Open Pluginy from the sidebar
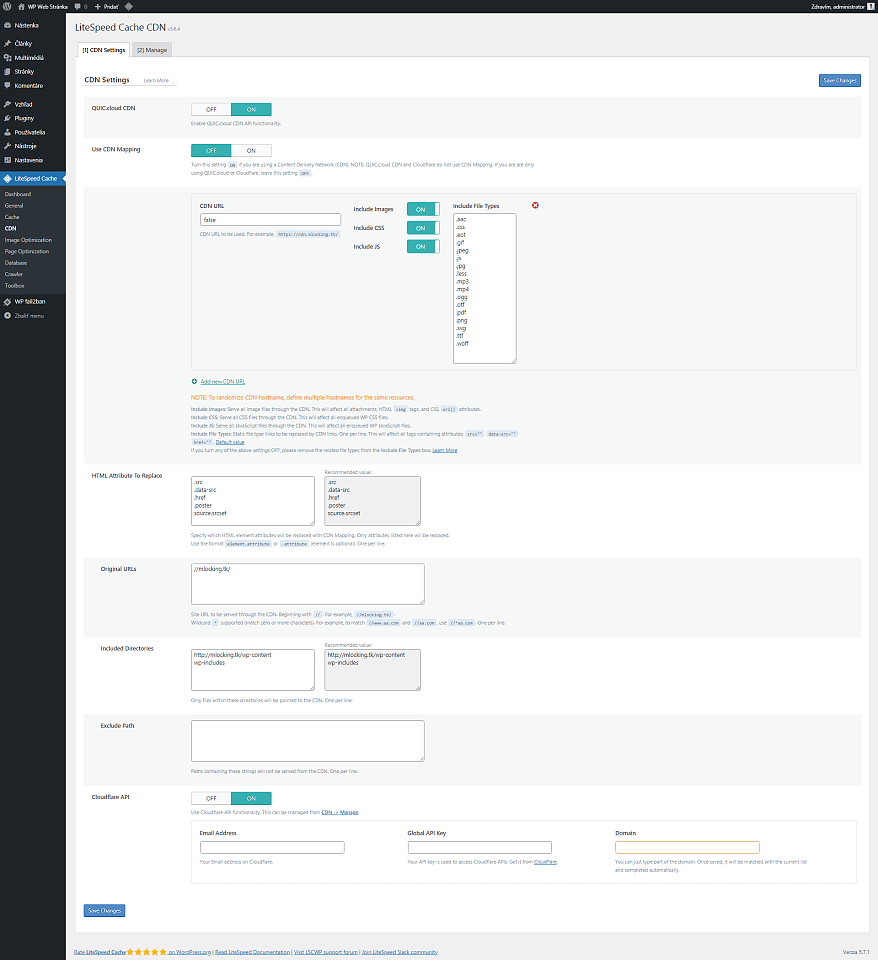The height and width of the screenshot is (960, 878). coord(24,118)
